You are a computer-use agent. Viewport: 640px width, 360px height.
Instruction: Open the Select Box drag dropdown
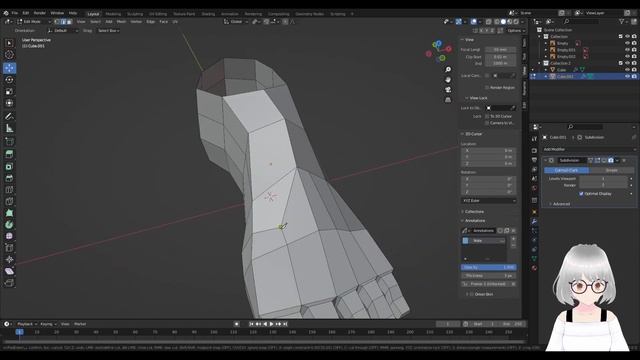coord(109,31)
